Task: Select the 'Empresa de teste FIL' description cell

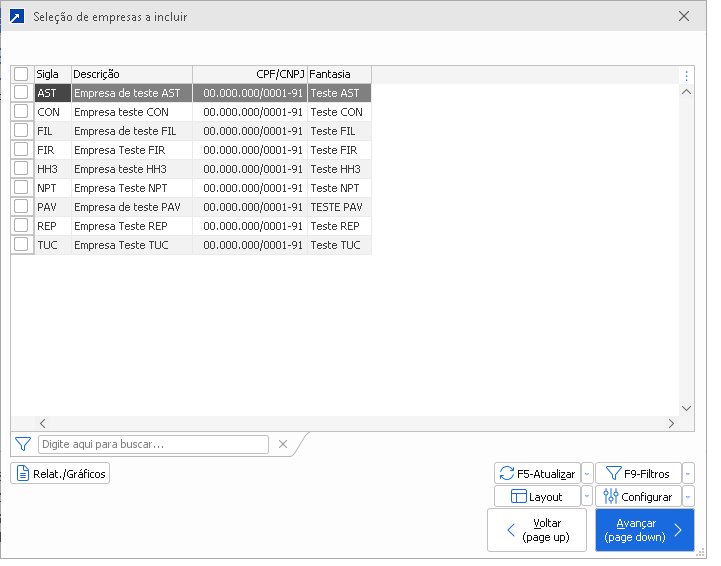Action: [x=132, y=131]
